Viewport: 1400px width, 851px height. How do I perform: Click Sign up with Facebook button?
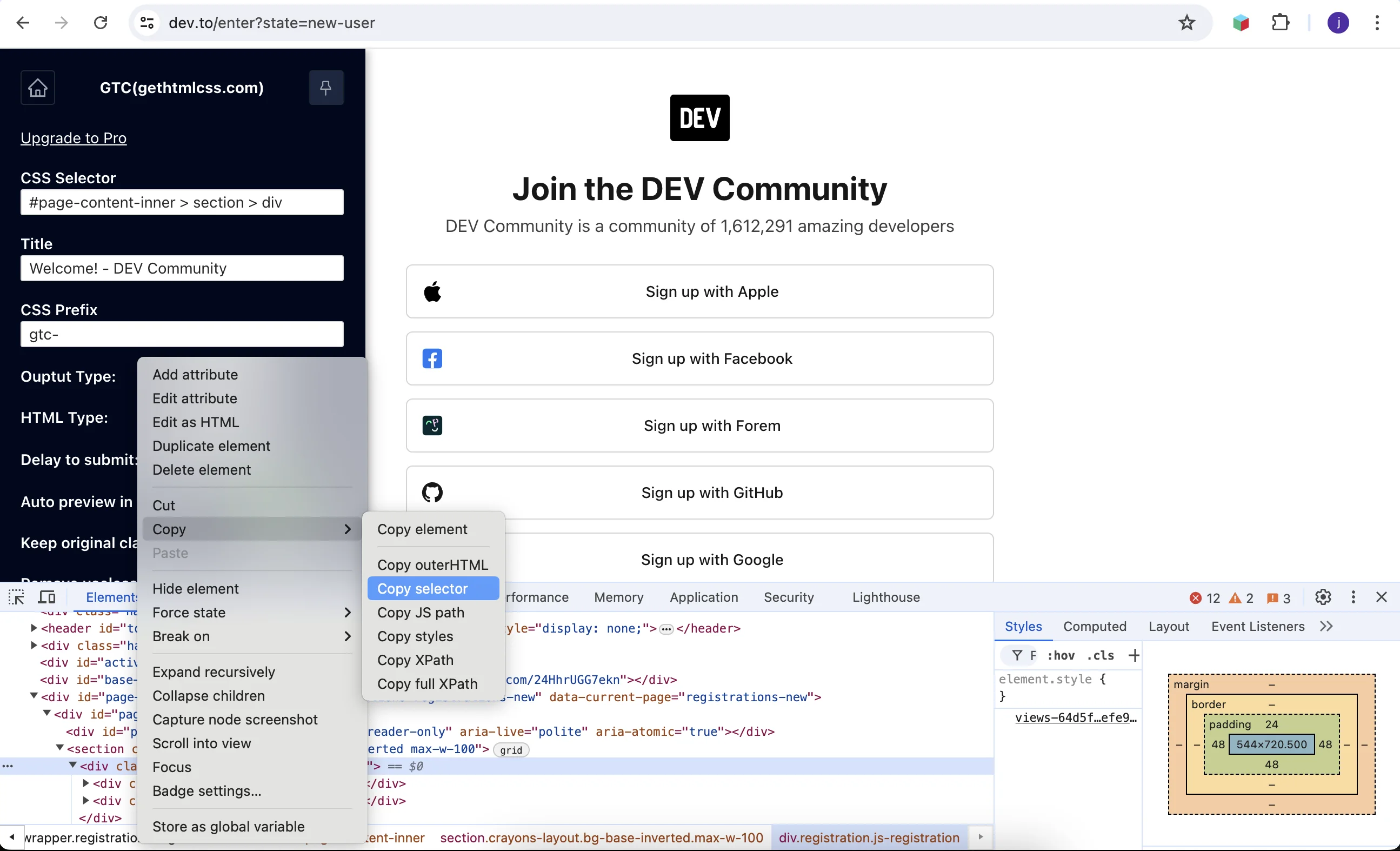point(699,358)
